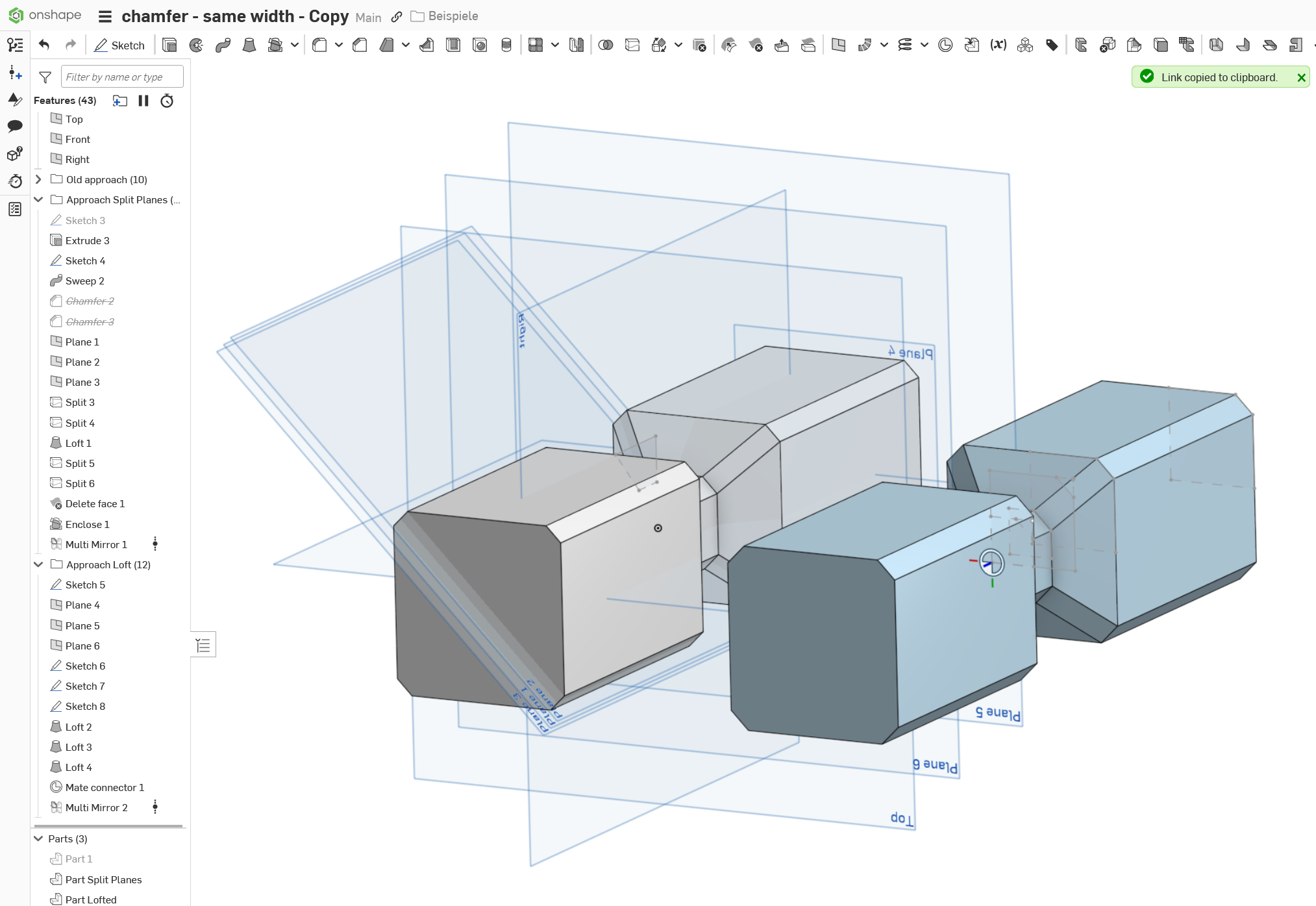1316x906 pixels.
Task: Open the Beispiele folder link
Action: tap(445, 16)
